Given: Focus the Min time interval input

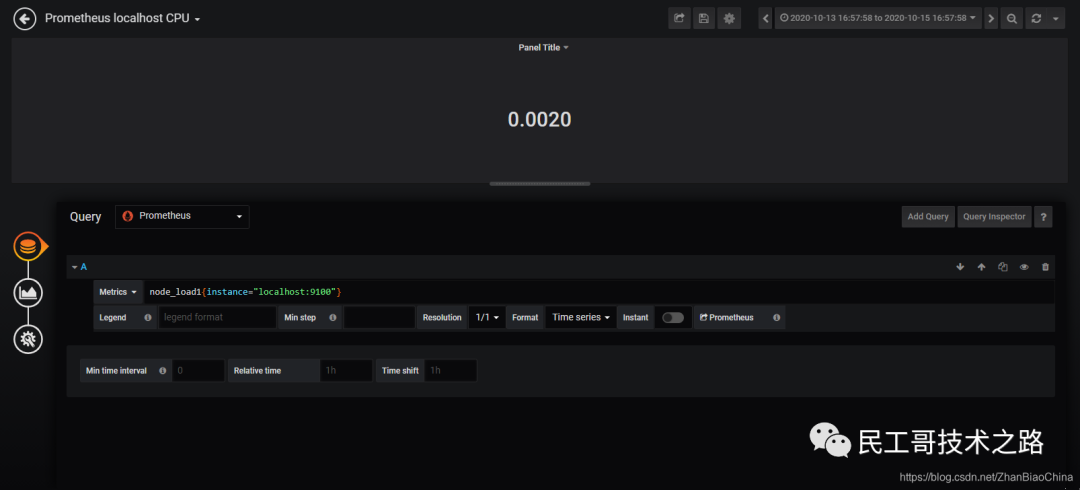Looking at the screenshot, I should [x=198, y=371].
